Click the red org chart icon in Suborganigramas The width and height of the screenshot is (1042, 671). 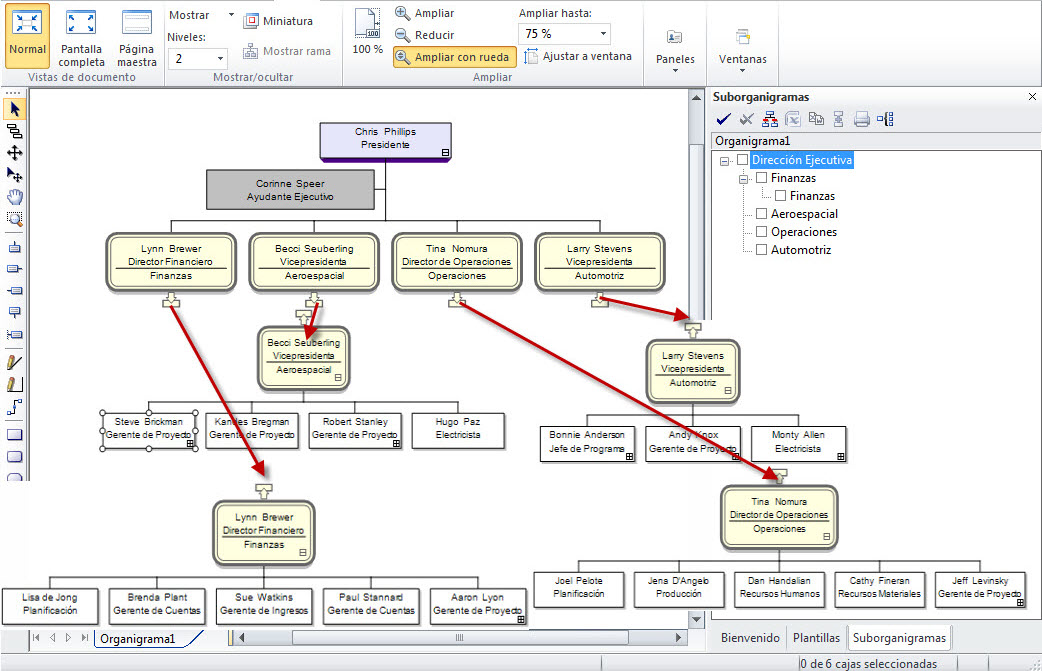769,120
